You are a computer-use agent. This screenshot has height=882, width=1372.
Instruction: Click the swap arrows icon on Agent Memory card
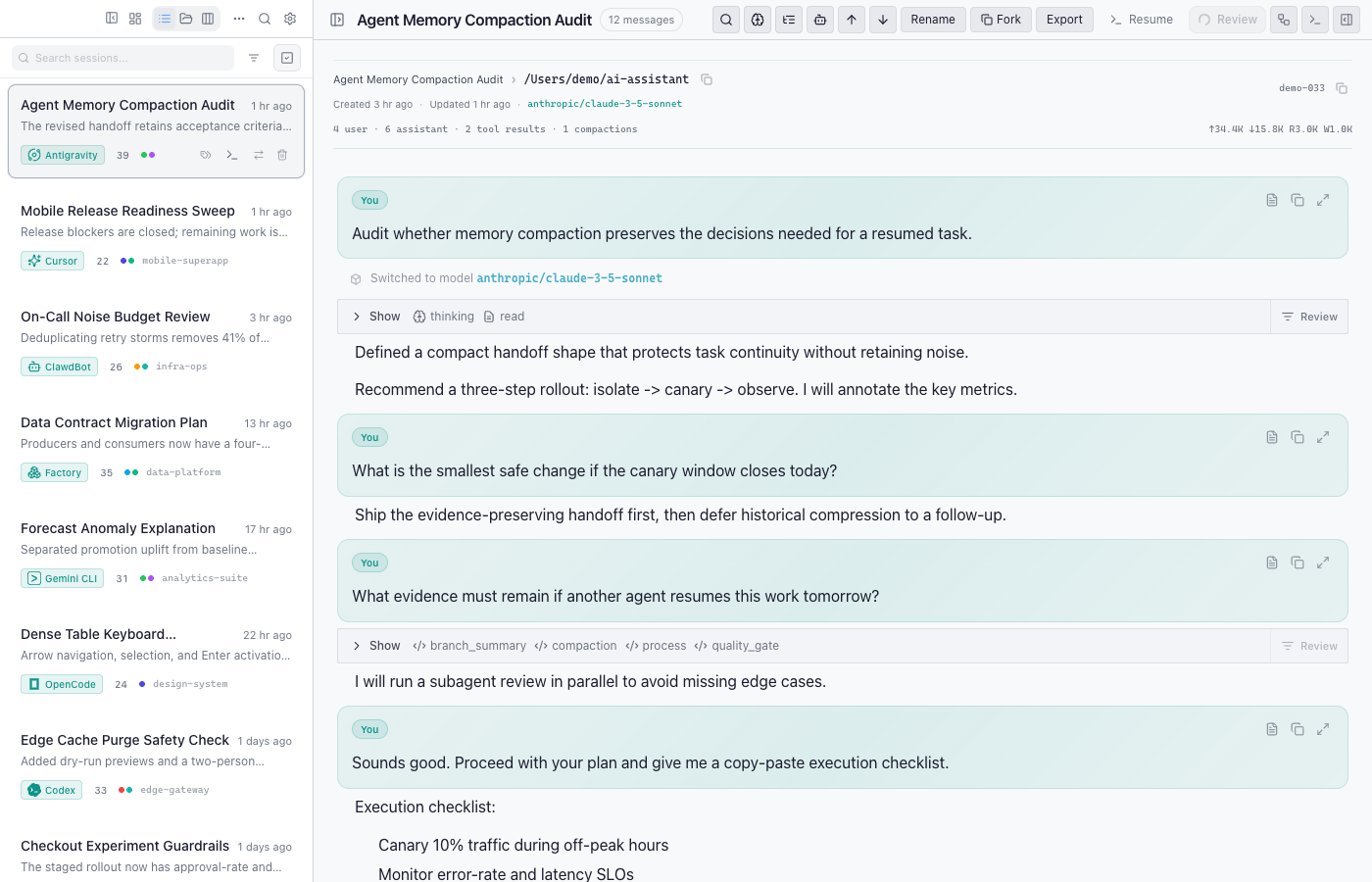pyautogui.click(x=259, y=155)
